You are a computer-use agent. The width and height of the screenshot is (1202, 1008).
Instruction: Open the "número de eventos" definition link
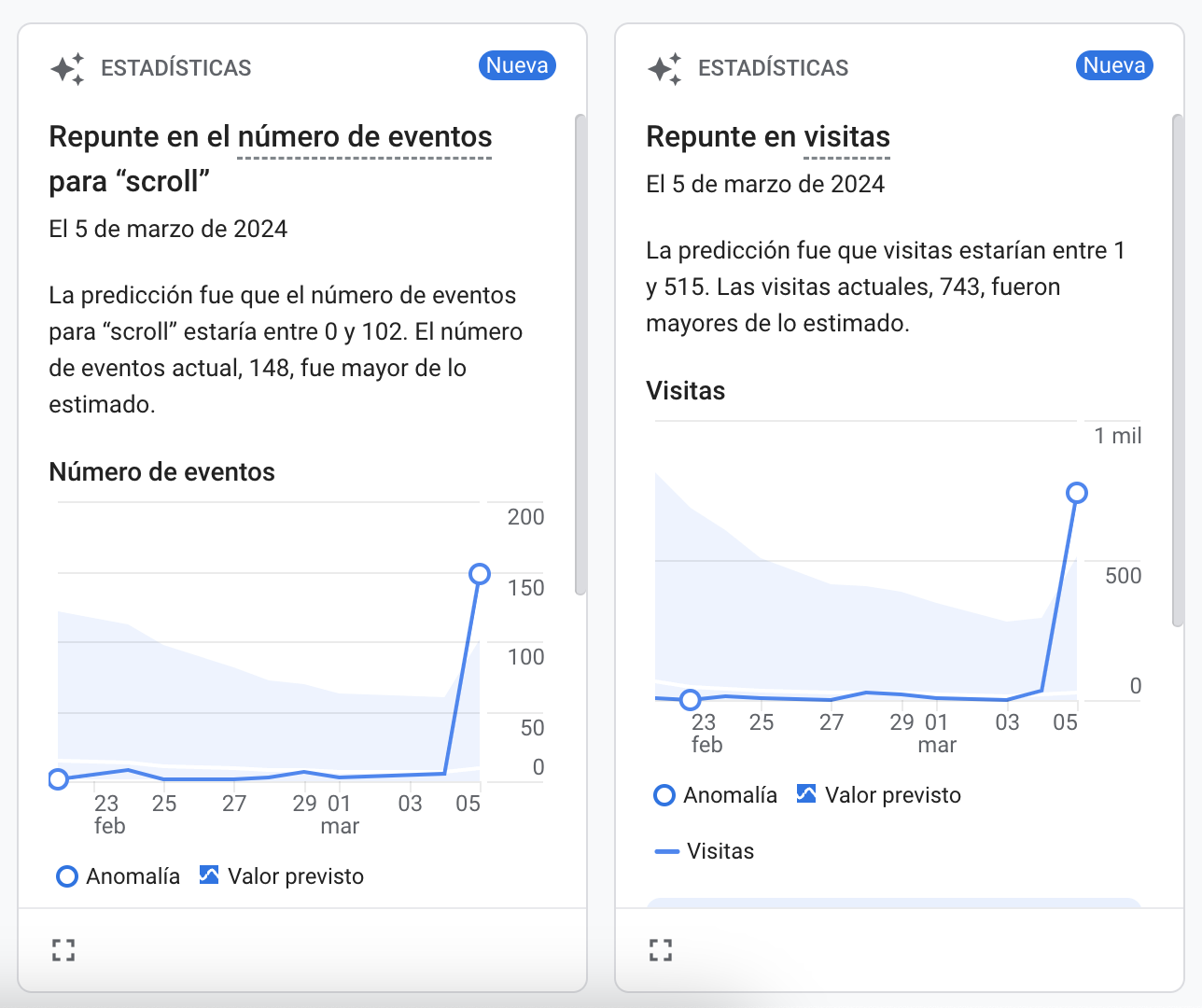tap(366, 136)
